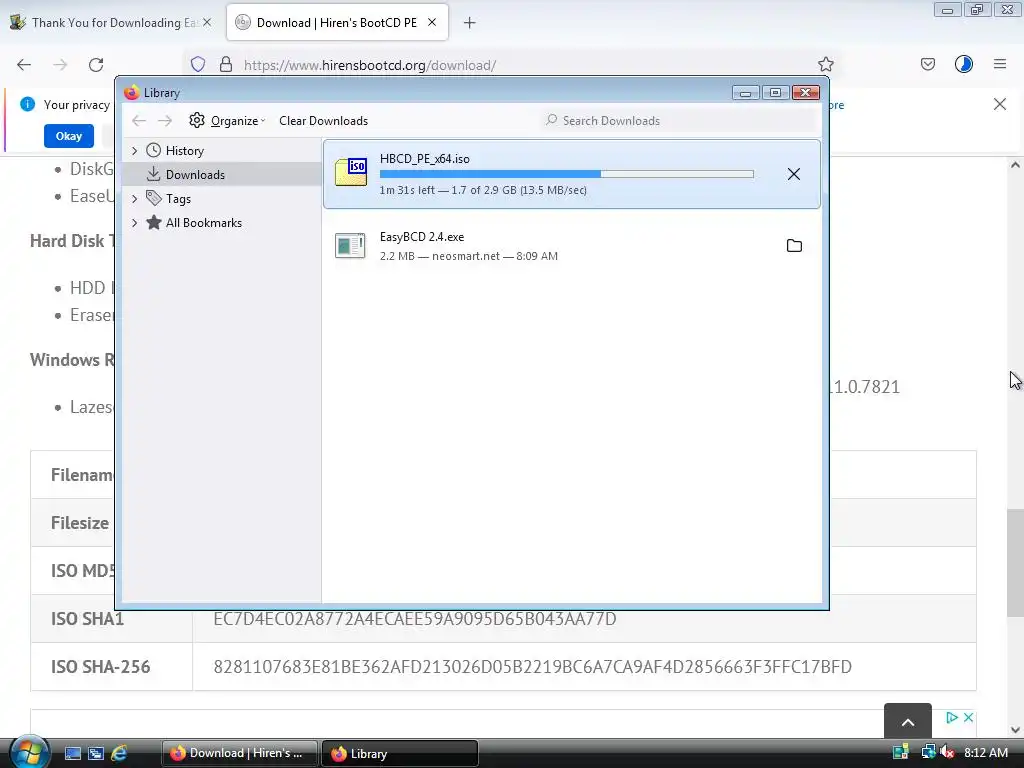Viewport: 1024px width, 768px height.
Task: Close the Hiren's BootCD PE tab
Action: (x=432, y=22)
